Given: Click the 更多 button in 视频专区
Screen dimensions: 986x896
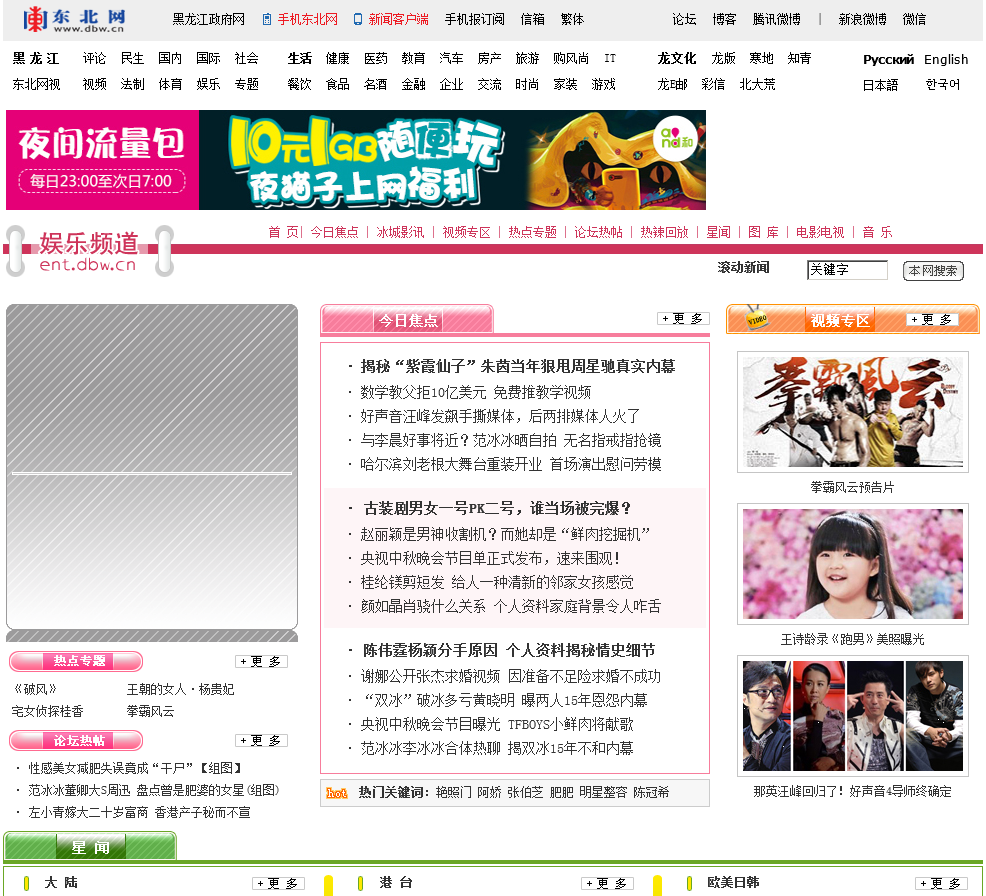Looking at the screenshot, I should pos(932,319).
